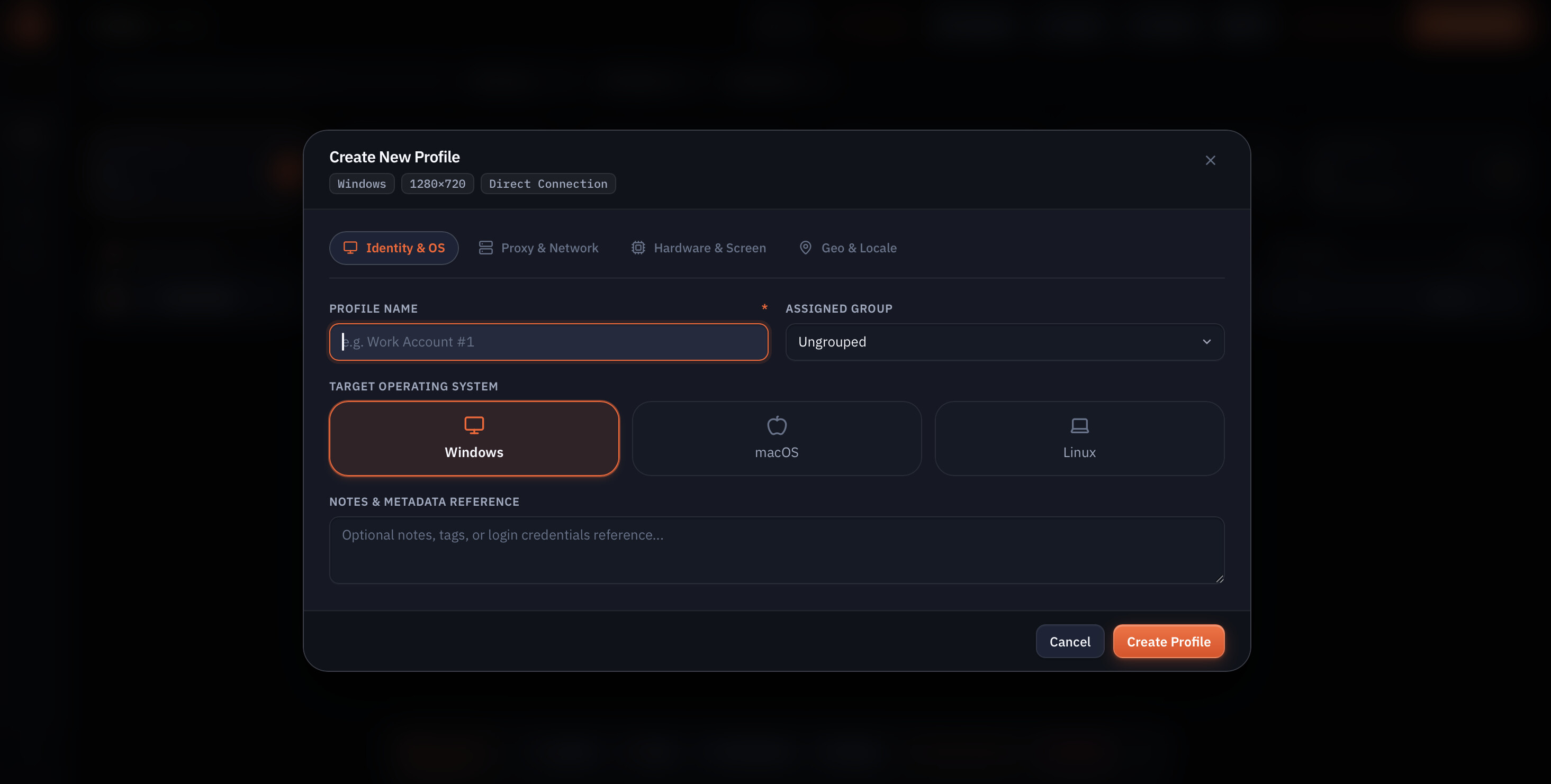This screenshot has height=784, width=1551.
Task: Click the ASSIGNED GROUP label
Action: tap(838, 308)
